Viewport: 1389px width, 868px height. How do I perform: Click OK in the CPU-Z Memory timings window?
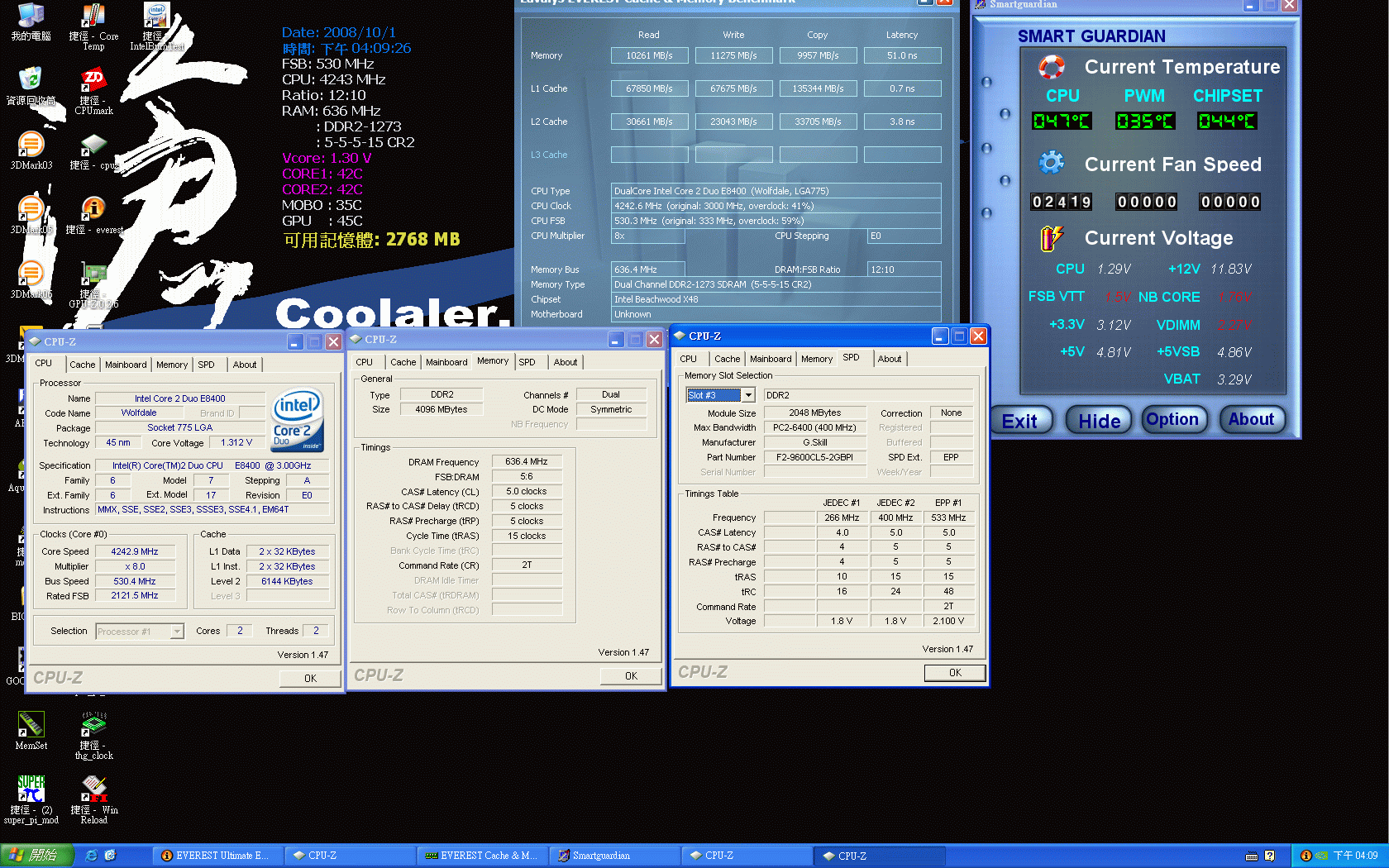tap(631, 675)
